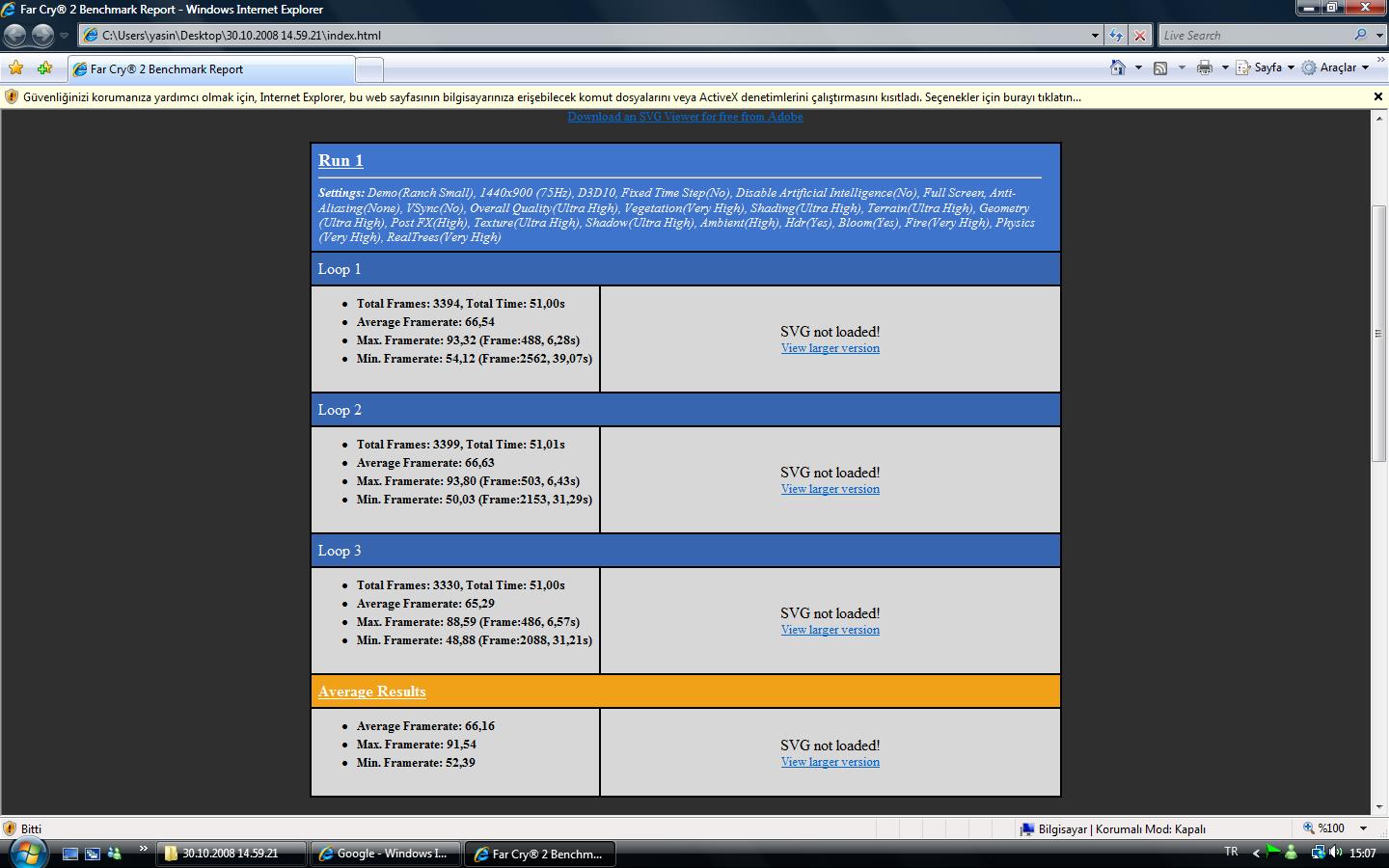
Task: Stop loading with the red X icon
Action: 1140,36
